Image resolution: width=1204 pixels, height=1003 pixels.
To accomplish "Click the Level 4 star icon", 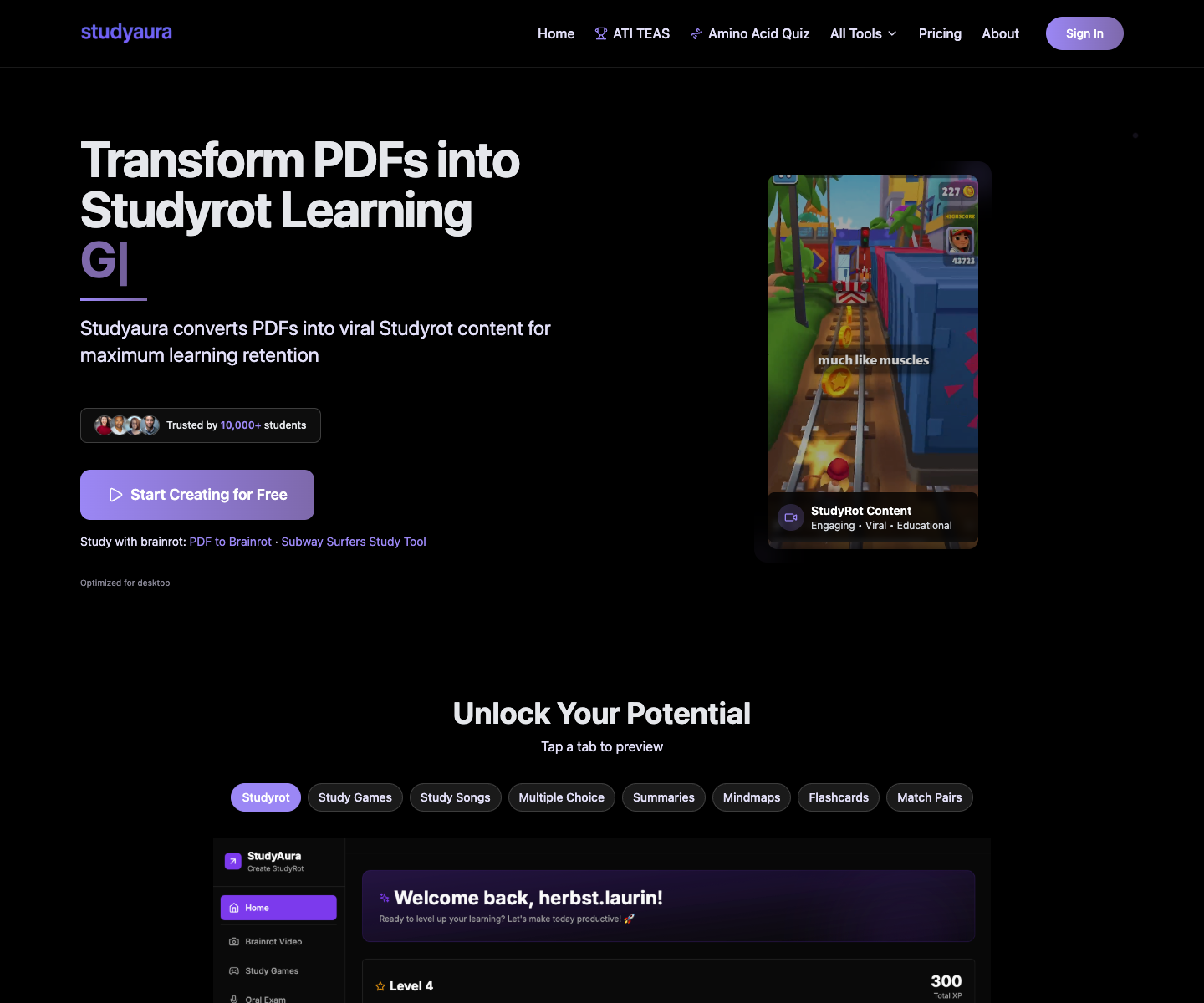I will (x=380, y=986).
